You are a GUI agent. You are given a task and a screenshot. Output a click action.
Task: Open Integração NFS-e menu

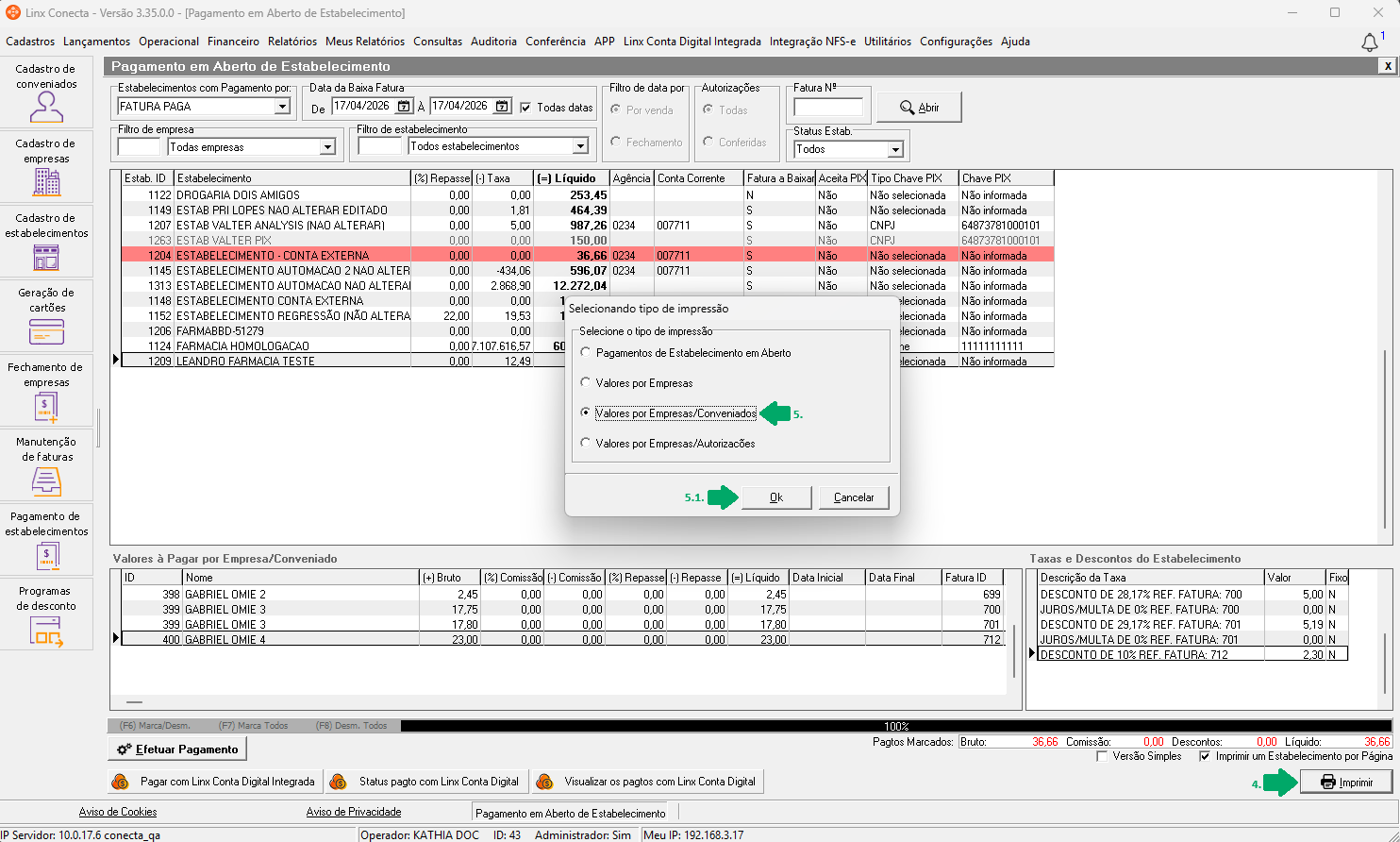click(813, 42)
